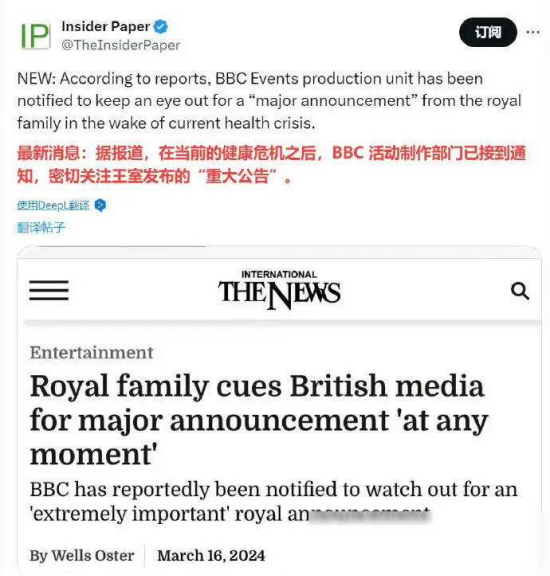
Task: Click the author name Wells Oster
Action: [x=93, y=555]
